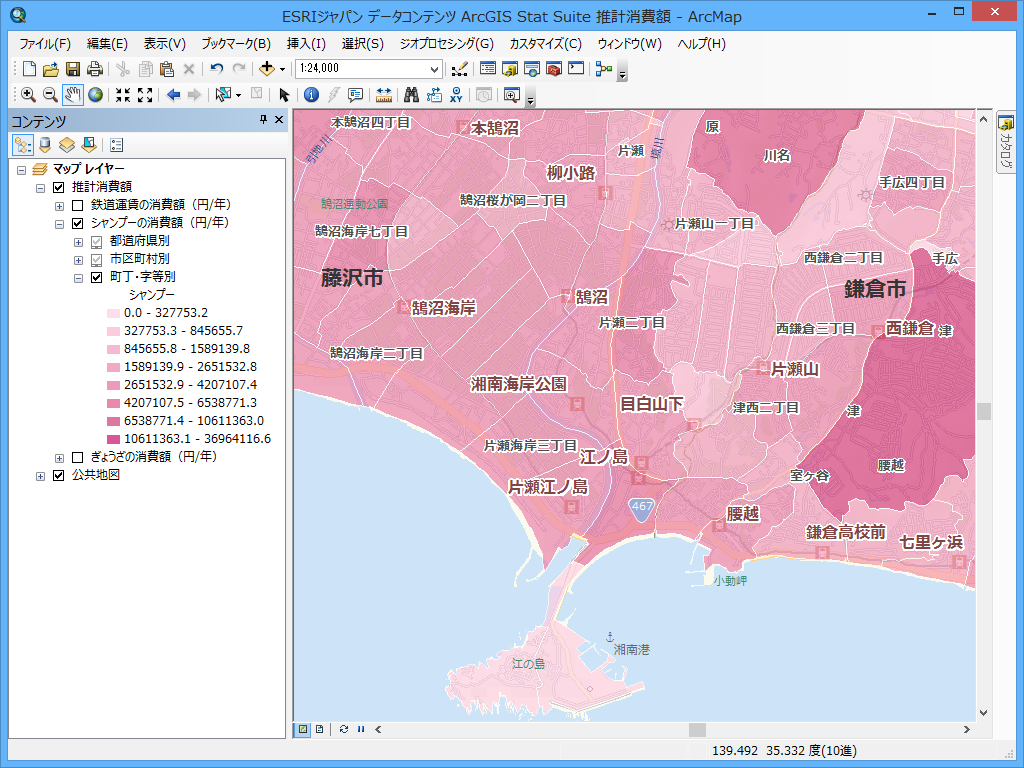Create a new map document icon
This screenshot has width=1024, height=768.
[x=29, y=69]
